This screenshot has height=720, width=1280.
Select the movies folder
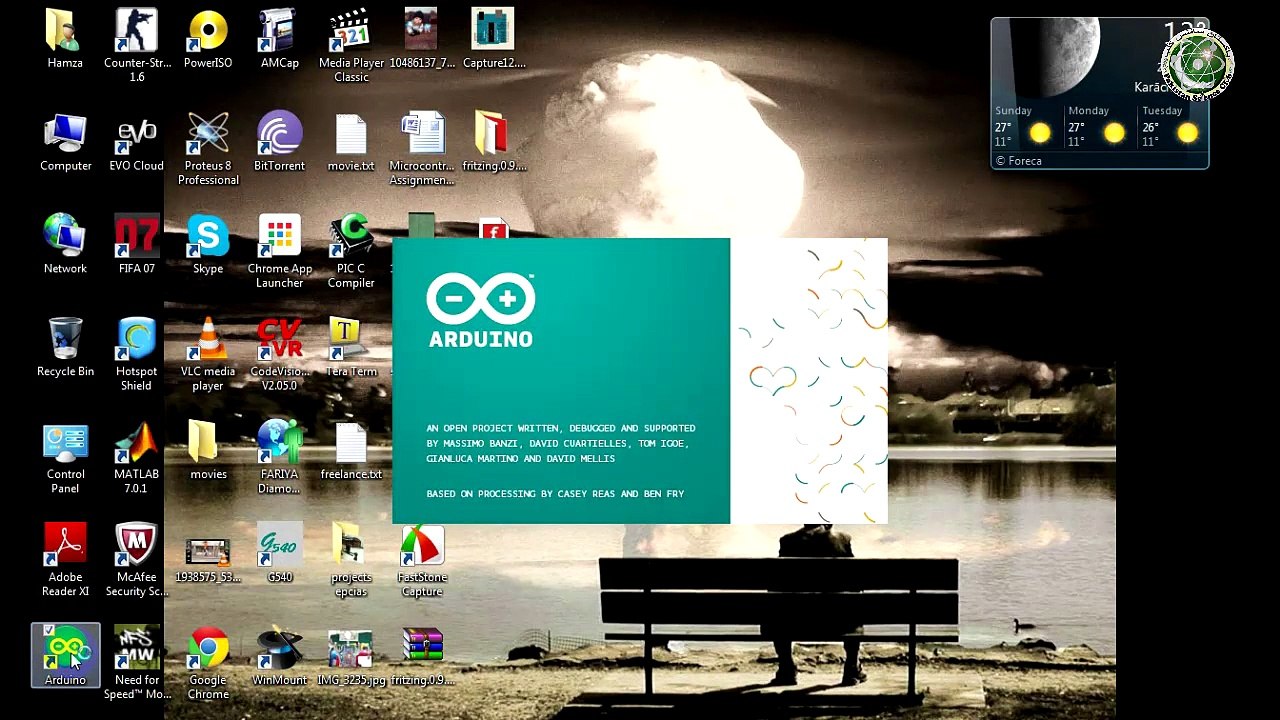[x=208, y=450]
